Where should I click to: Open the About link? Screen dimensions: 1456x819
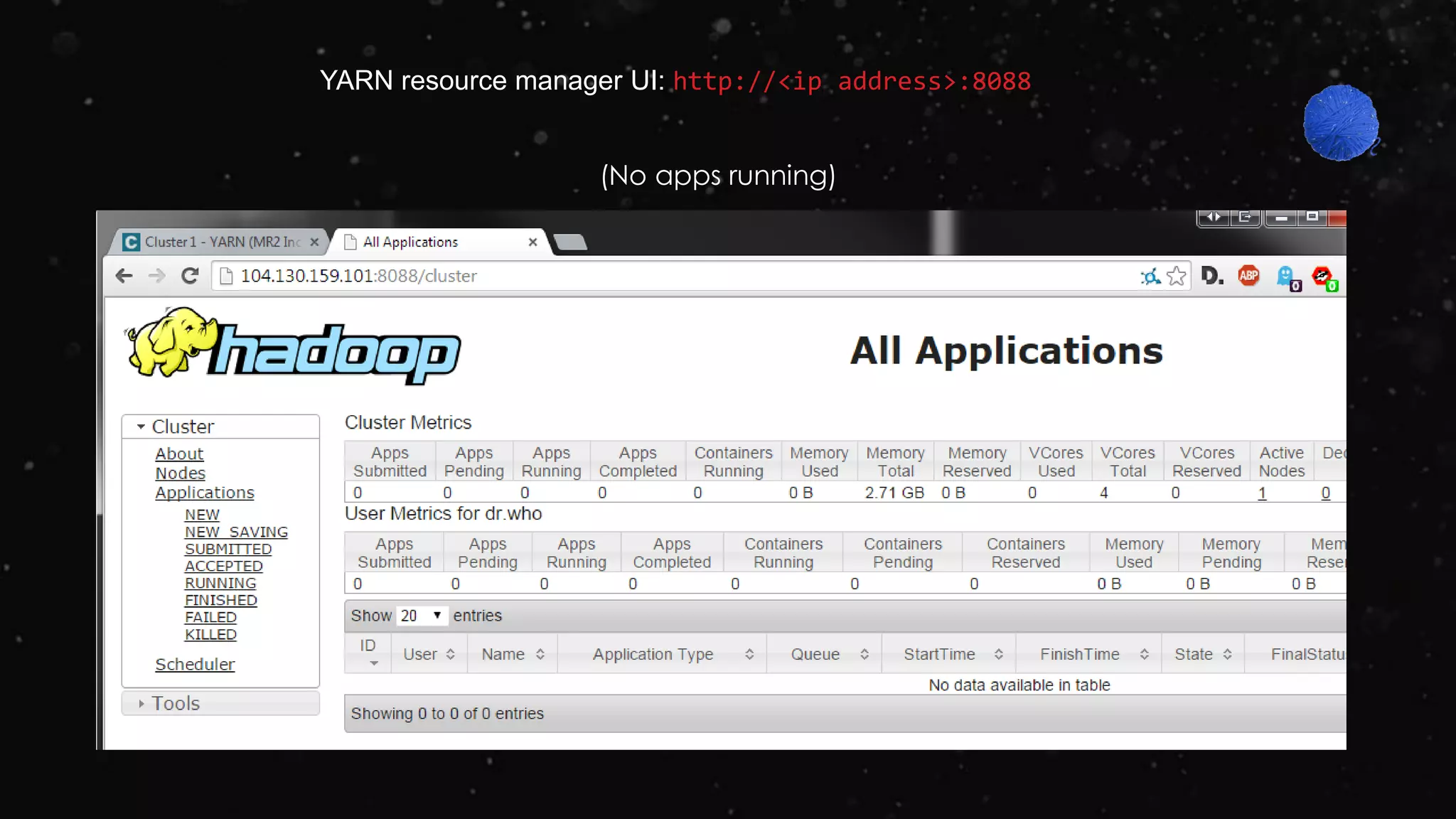pos(179,454)
